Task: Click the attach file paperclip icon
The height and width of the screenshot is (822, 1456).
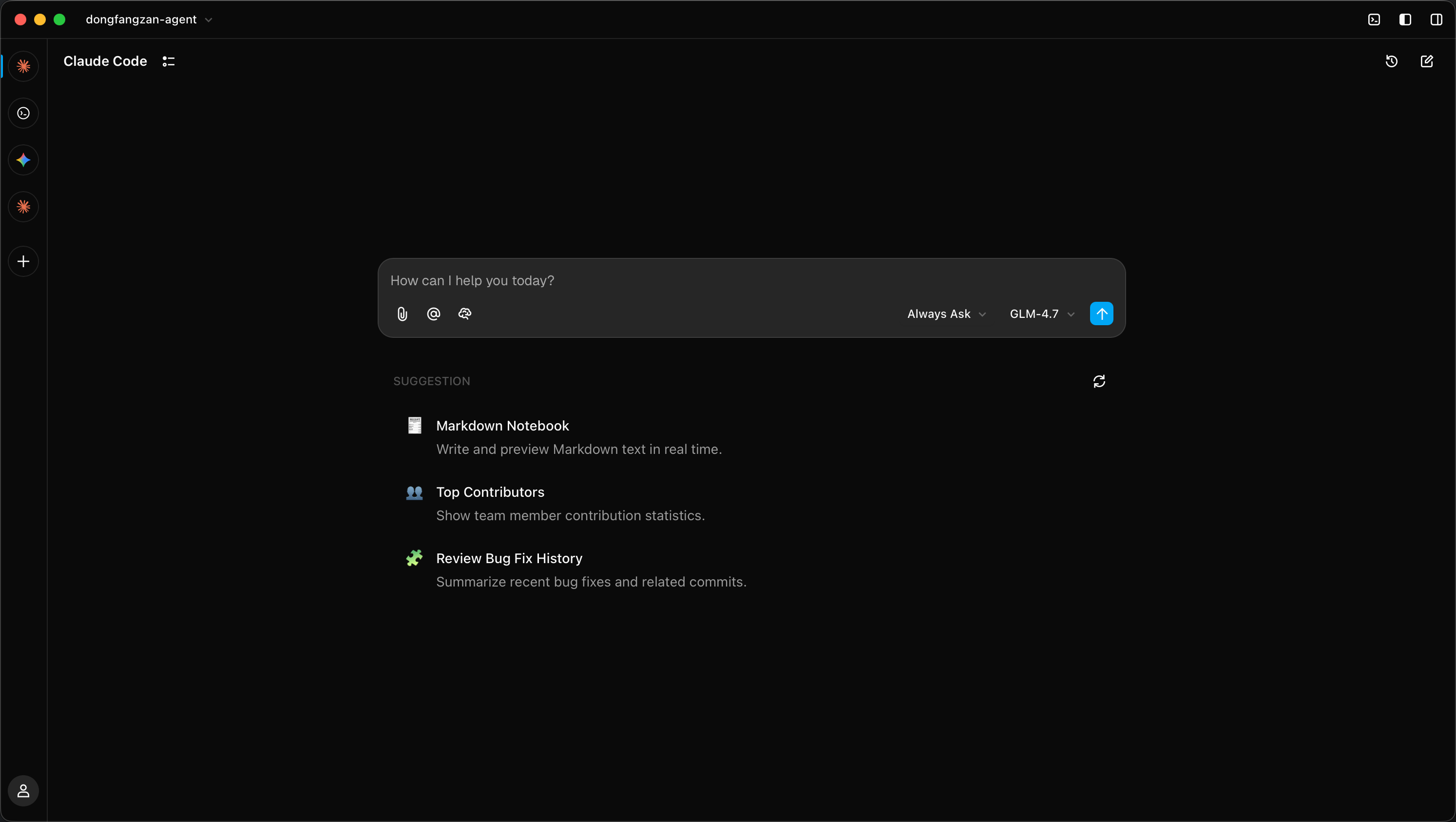Action: click(x=402, y=314)
